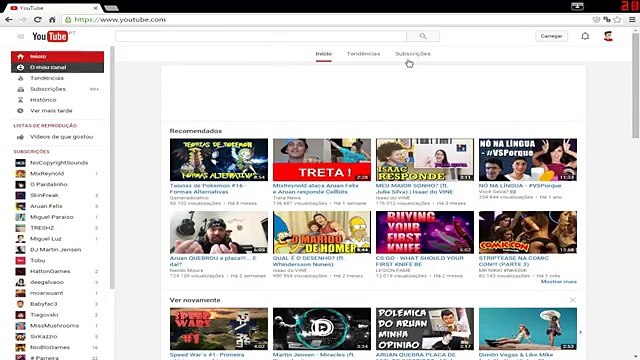The width and height of the screenshot is (640, 360).
Task: Open the Aruan QUEBROU a placa video title
Action: [x=213, y=261]
